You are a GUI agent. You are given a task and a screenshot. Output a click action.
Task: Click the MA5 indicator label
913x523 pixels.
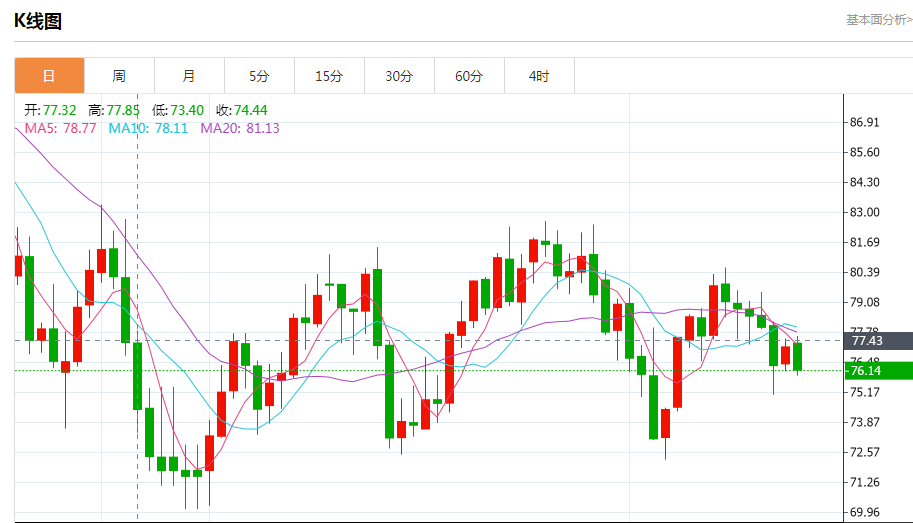click(60, 128)
